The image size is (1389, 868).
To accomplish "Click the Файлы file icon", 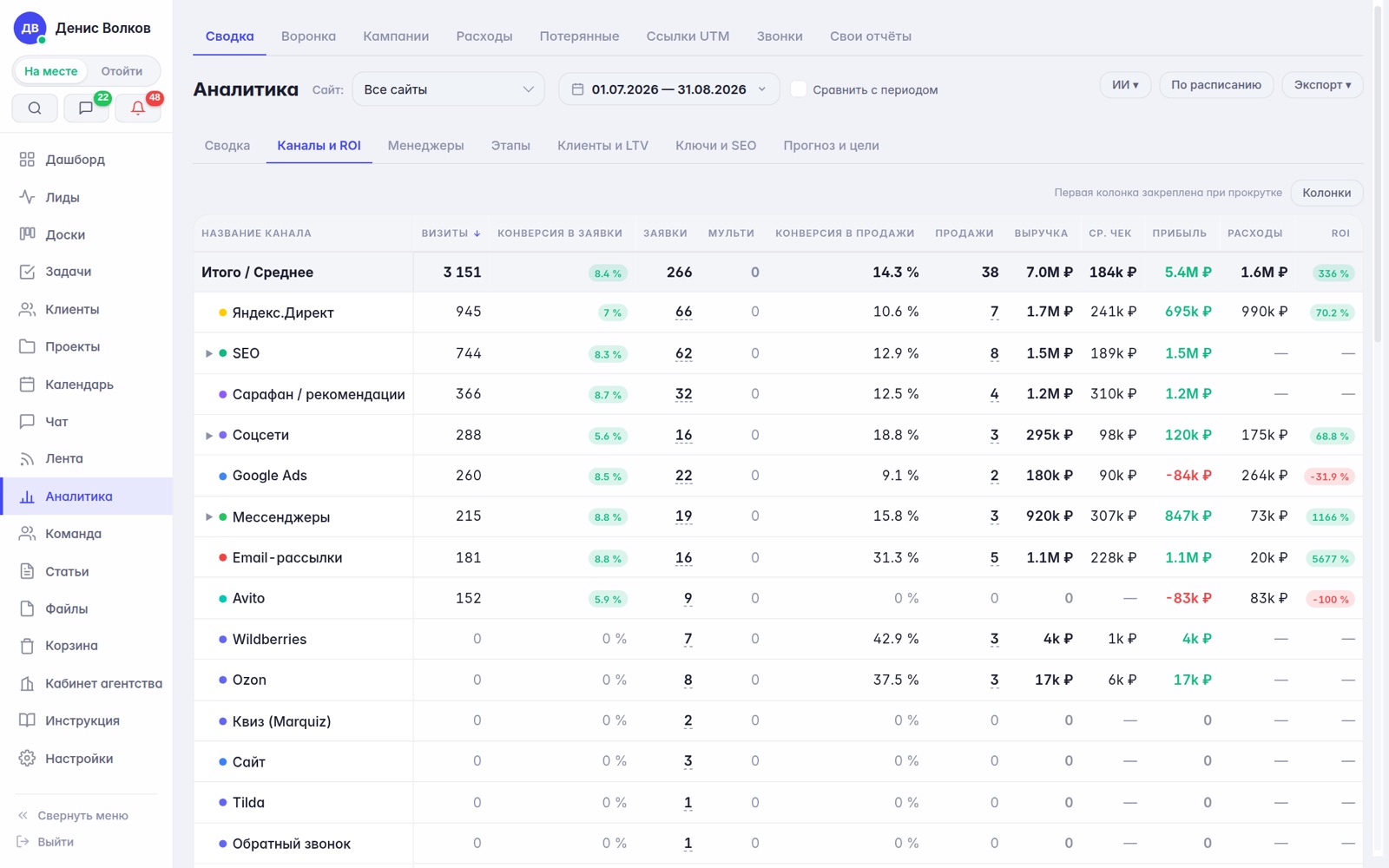I will [27, 608].
